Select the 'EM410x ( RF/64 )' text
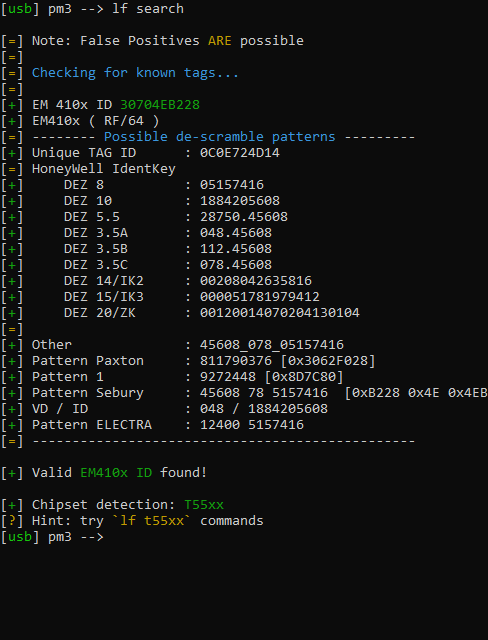Screen dimensions: 488x640 (95, 121)
